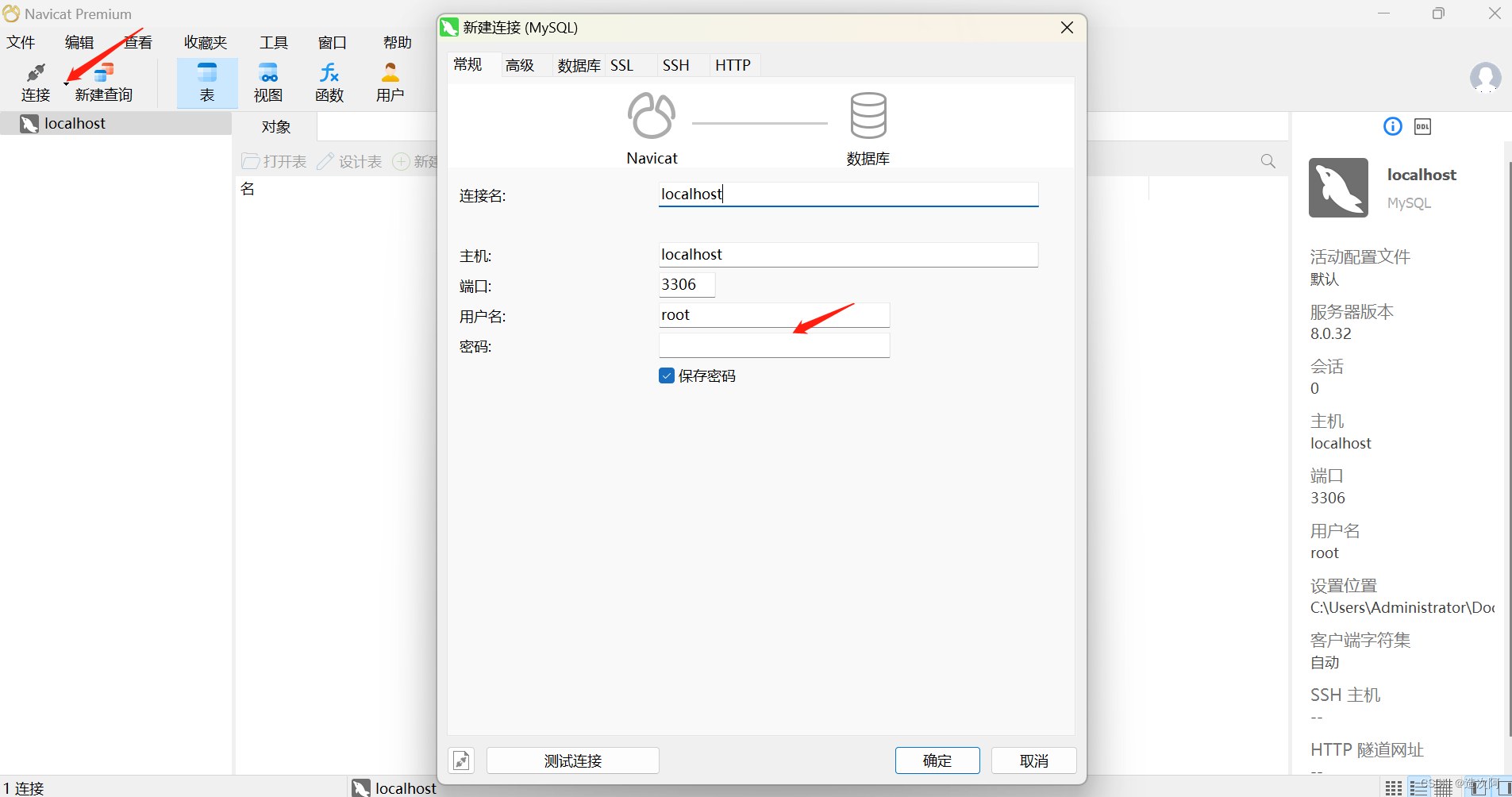The image size is (1512, 797).
Task: Click 打开表 in the object toolbar
Action: point(275,161)
